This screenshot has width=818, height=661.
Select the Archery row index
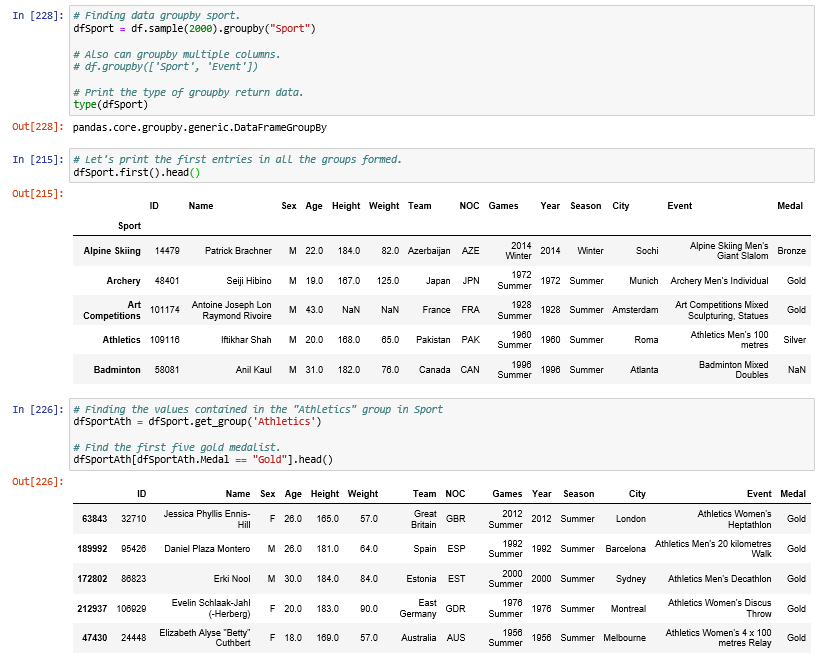tap(123, 281)
